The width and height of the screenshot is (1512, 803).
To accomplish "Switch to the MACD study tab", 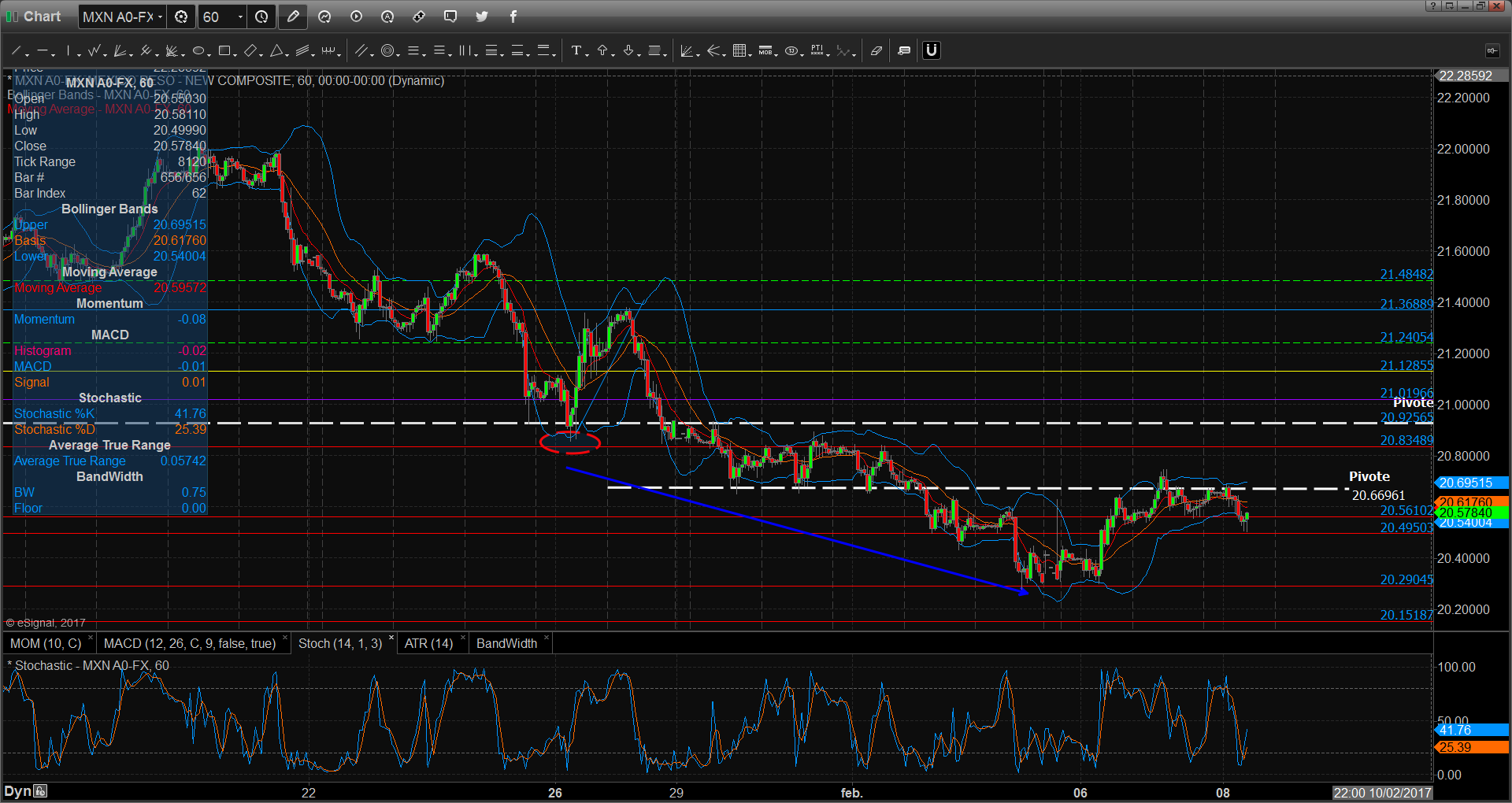I will point(190,643).
